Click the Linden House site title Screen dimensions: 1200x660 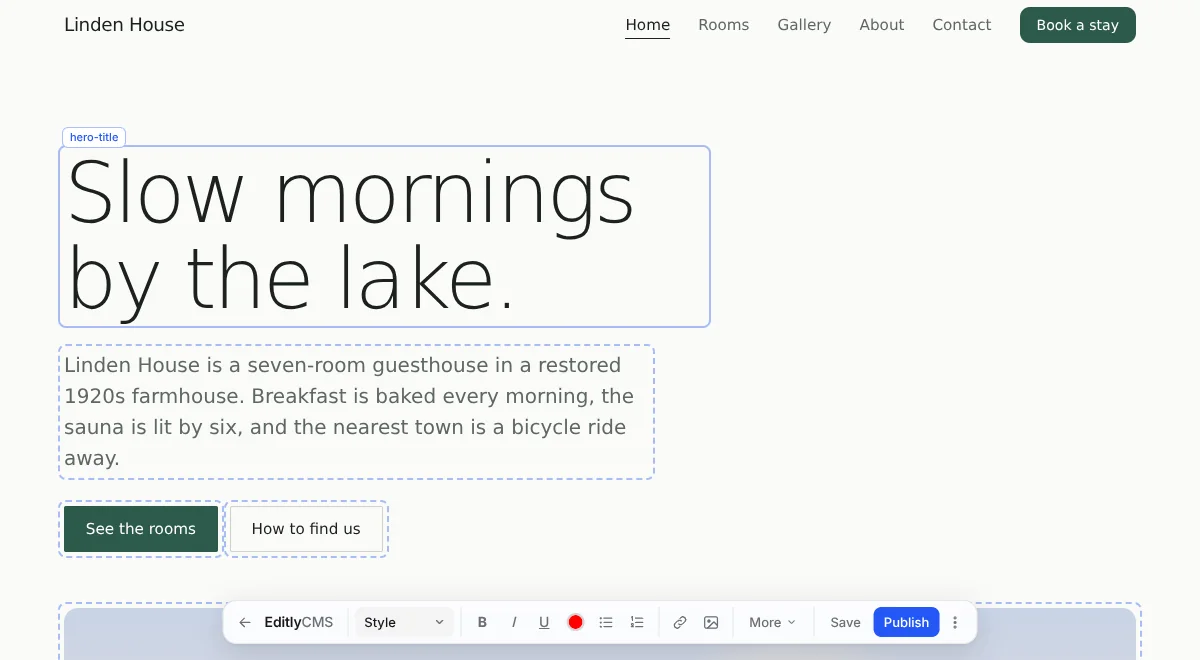coord(124,25)
